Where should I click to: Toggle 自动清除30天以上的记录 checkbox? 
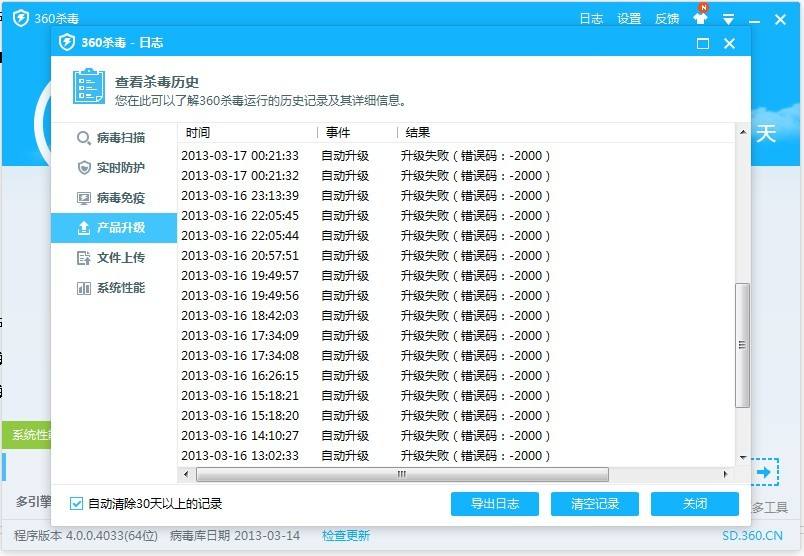(x=77, y=504)
